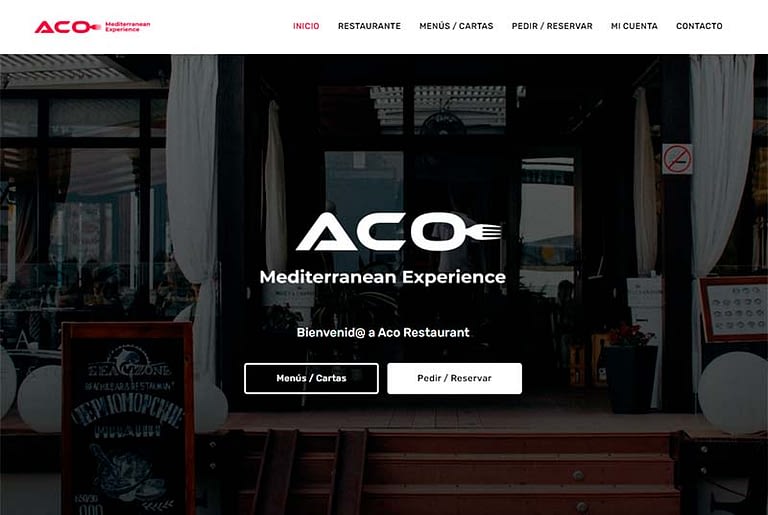Image resolution: width=768 pixels, height=515 pixels.
Task: Click the white Pedir / Reservar button
Action: [x=454, y=378]
